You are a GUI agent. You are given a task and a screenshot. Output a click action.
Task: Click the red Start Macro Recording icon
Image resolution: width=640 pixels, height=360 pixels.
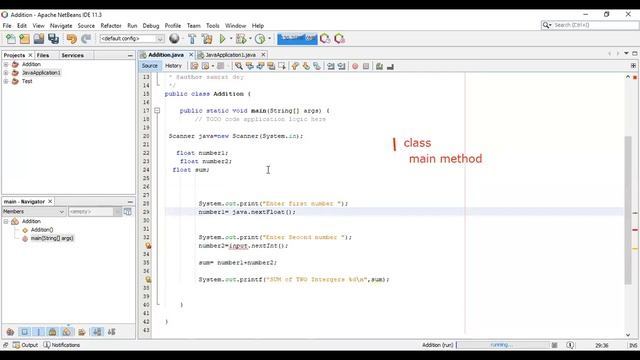tap(355, 66)
